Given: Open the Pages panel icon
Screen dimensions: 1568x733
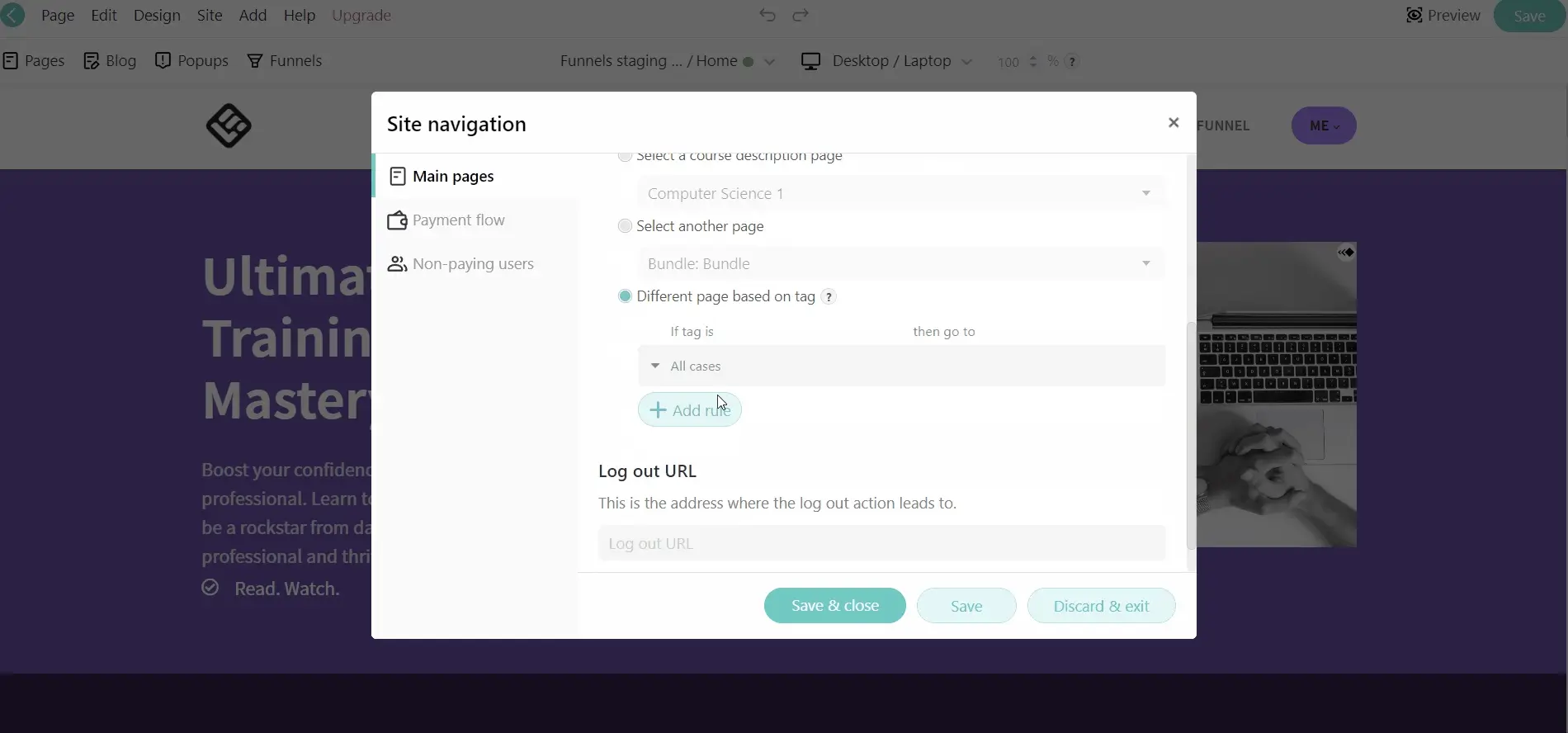Looking at the screenshot, I should pos(11,61).
